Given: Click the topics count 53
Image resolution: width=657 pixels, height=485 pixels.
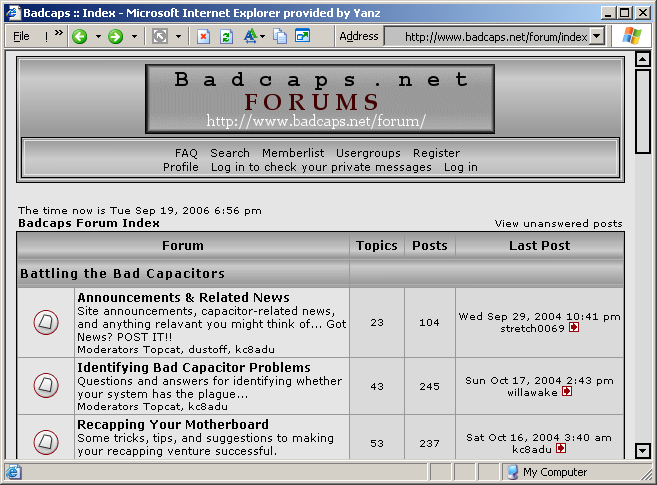Looking at the screenshot, I should 377,443.
